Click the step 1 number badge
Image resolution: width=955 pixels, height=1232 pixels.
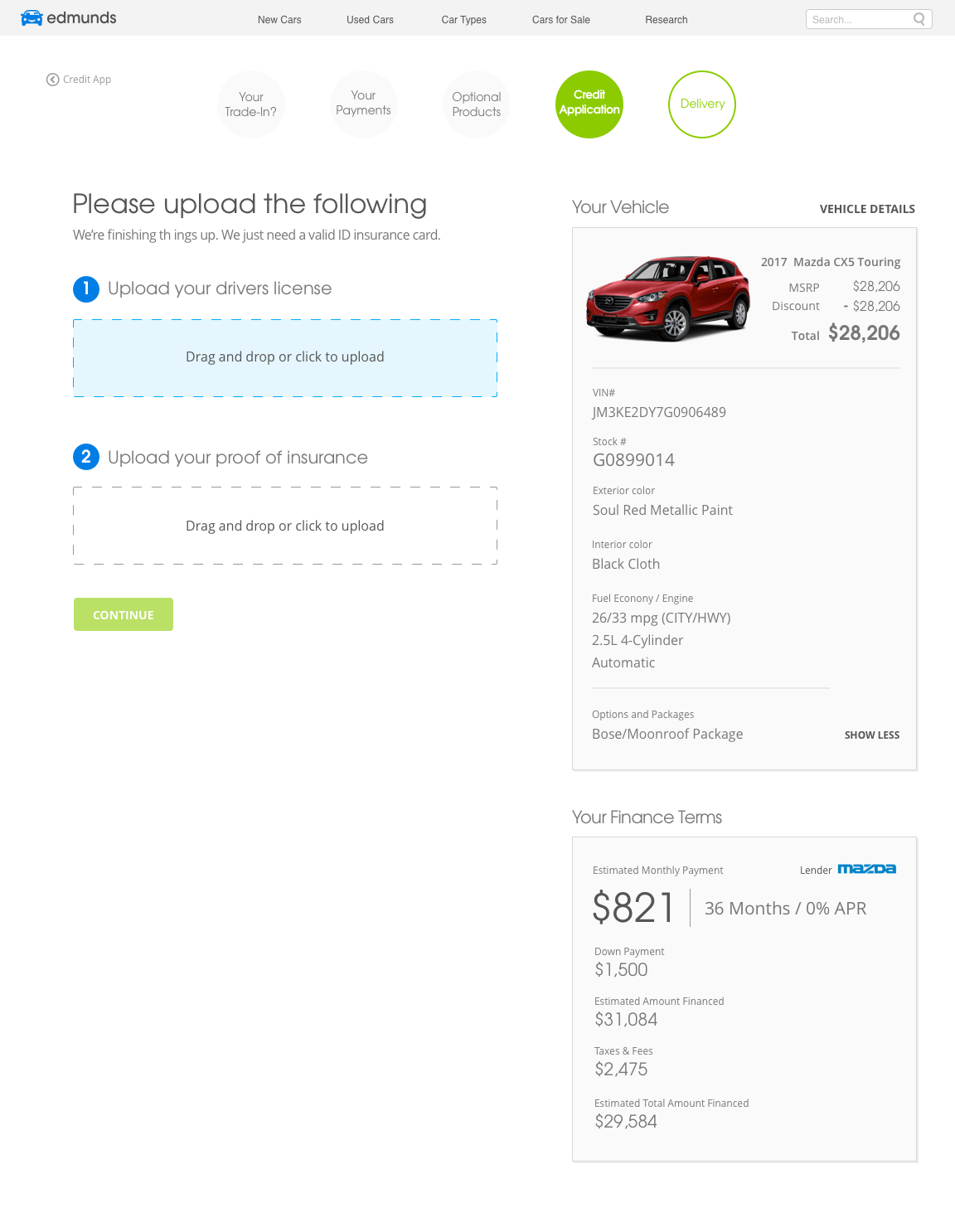(x=86, y=289)
